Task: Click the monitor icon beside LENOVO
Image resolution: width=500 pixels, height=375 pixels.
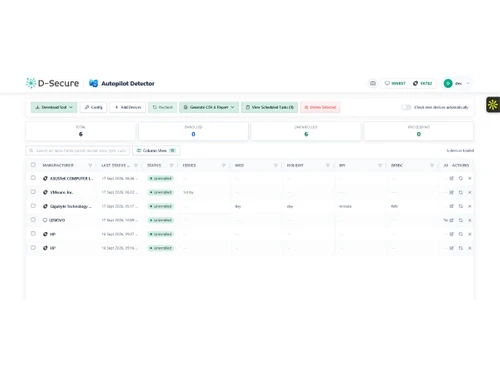Action: 45,220
